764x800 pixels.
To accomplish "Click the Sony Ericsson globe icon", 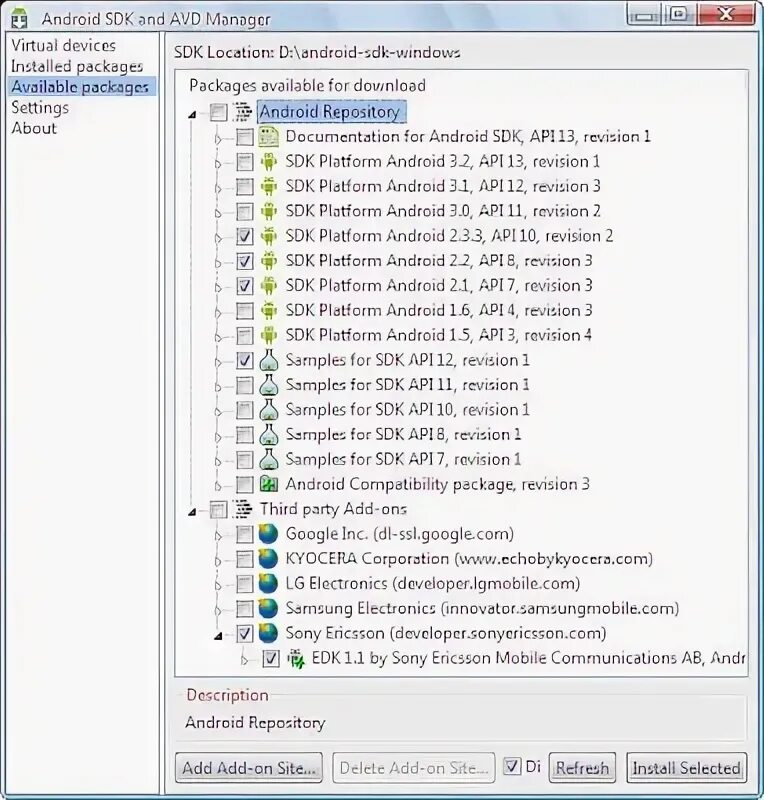I will coord(268,634).
